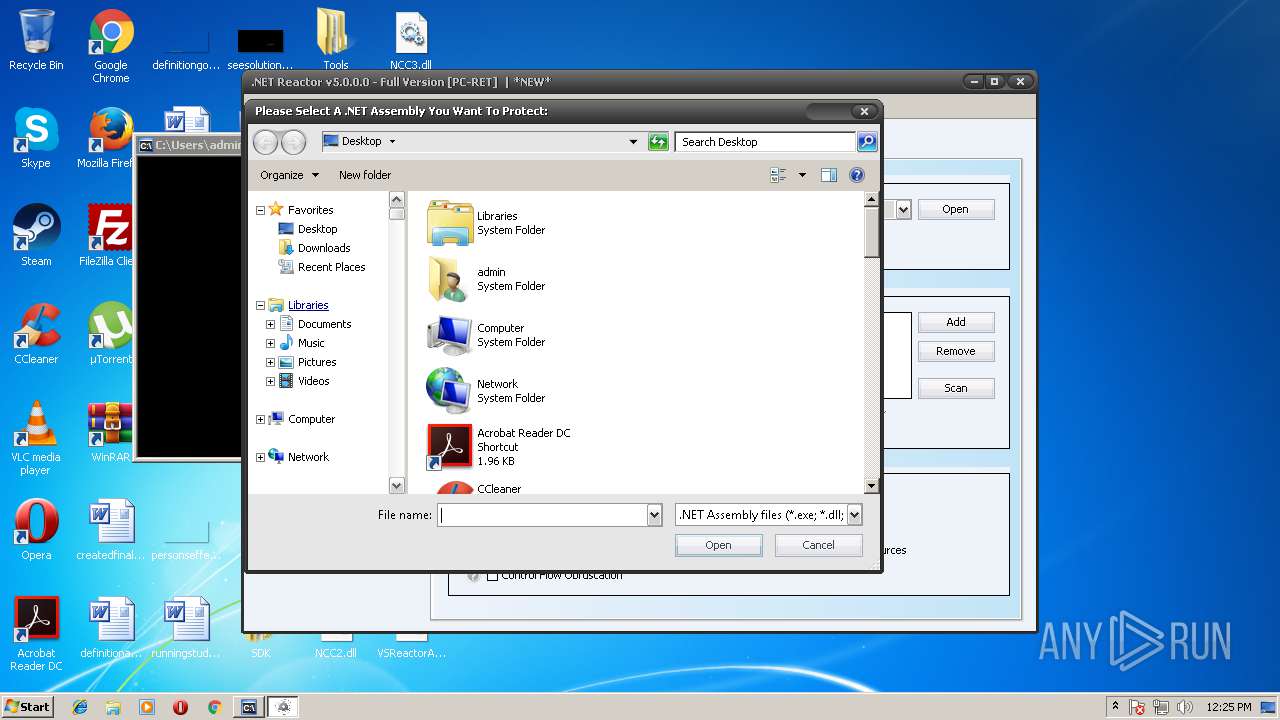Expand the Pictures library node
This screenshot has height=720, width=1280.
(x=270, y=362)
